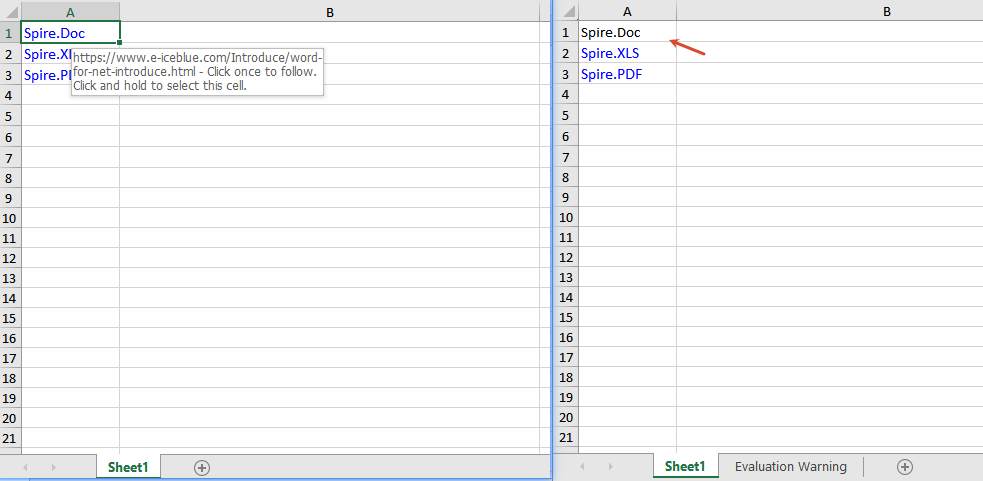This screenshot has height=481, width=983.
Task: Select row 2 header in left spreadsheet
Action: tap(10, 54)
